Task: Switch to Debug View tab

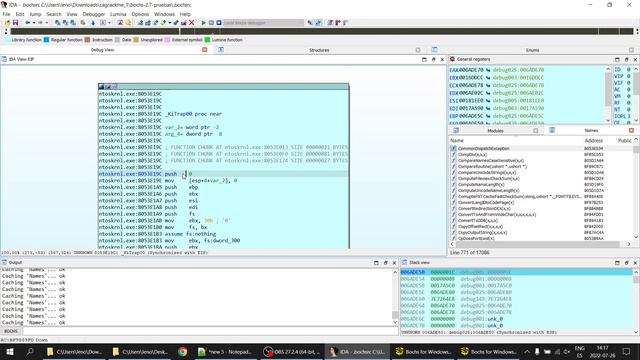Action: click(x=102, y=50)
